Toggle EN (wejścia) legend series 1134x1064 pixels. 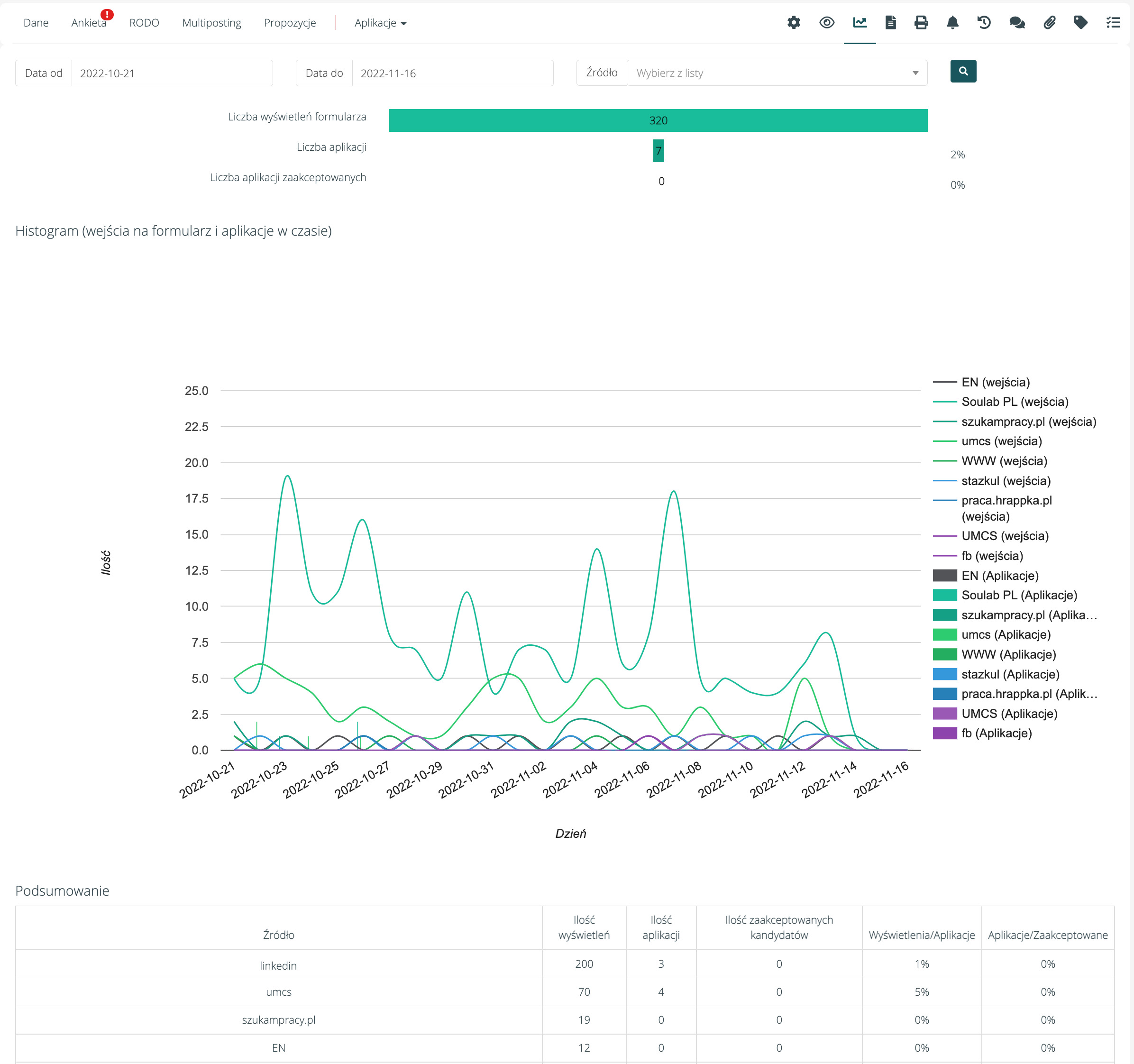click(995, 382)
